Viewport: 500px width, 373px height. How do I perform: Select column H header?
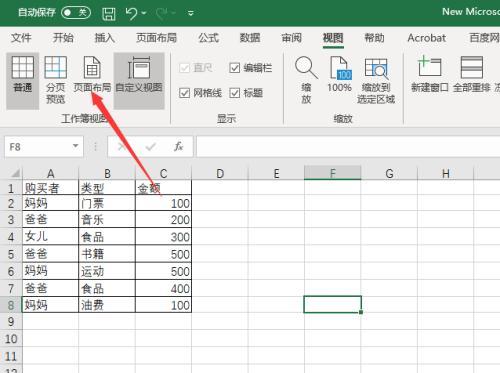pos(445,173)
